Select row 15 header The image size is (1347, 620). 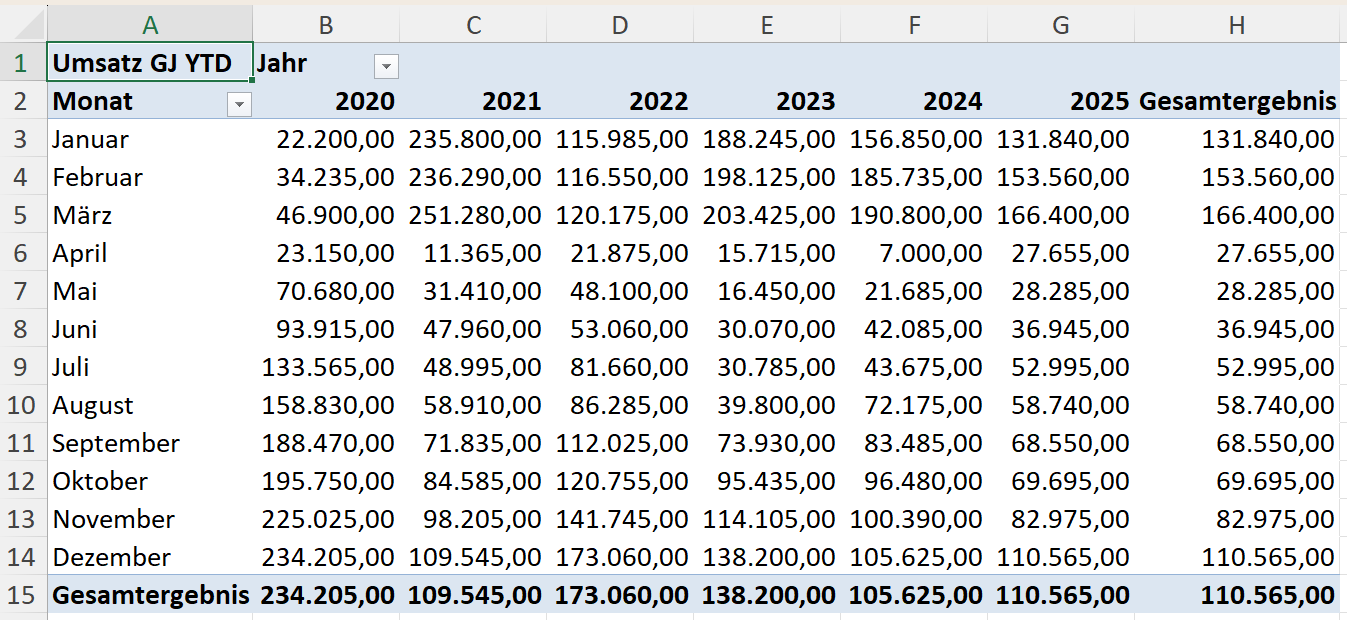[21, 595]
